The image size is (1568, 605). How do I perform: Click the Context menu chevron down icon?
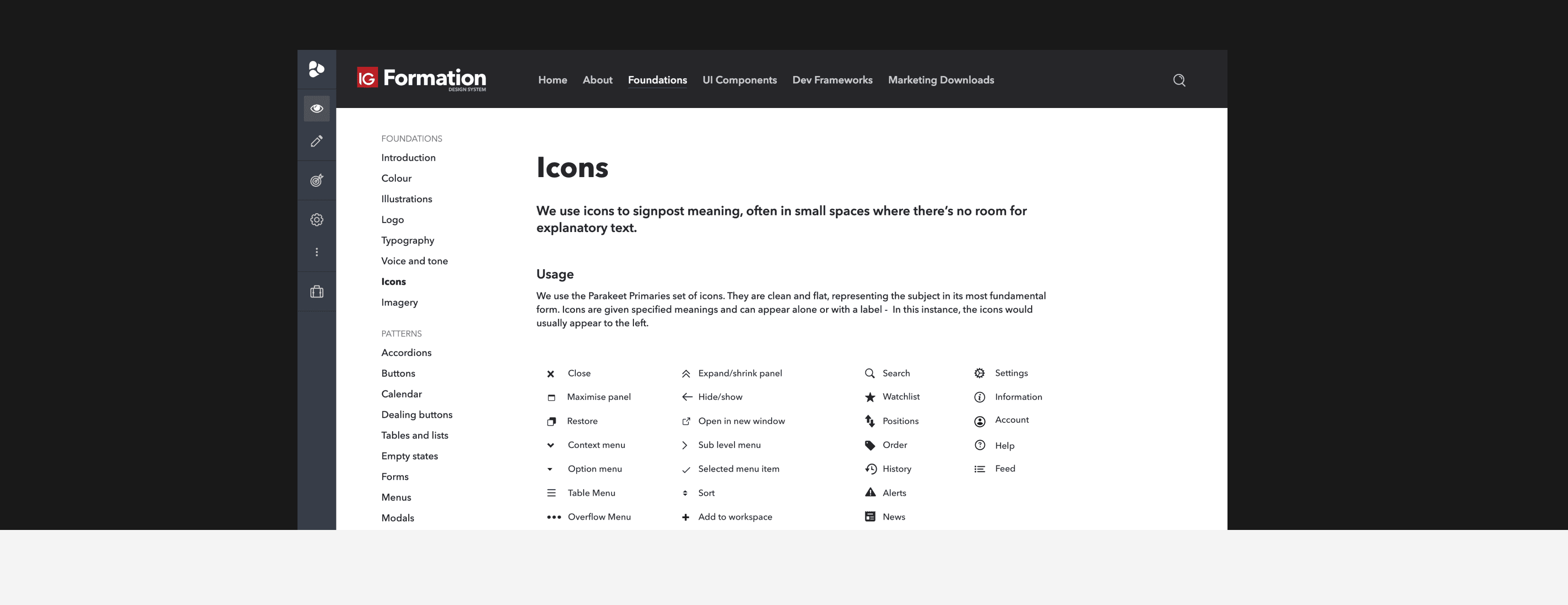(x=550, y=445)
